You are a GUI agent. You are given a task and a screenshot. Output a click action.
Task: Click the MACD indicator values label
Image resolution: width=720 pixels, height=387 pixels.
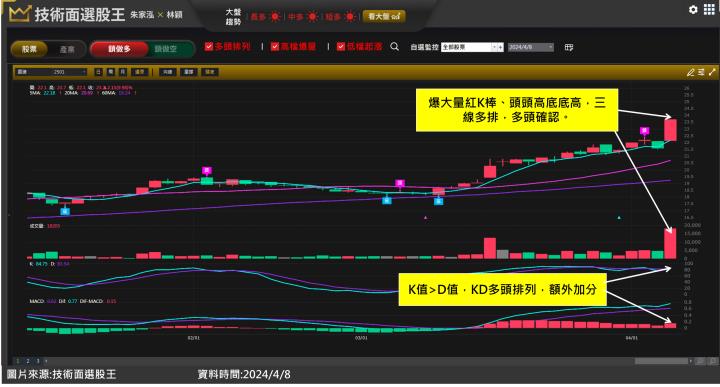(73, 301)
